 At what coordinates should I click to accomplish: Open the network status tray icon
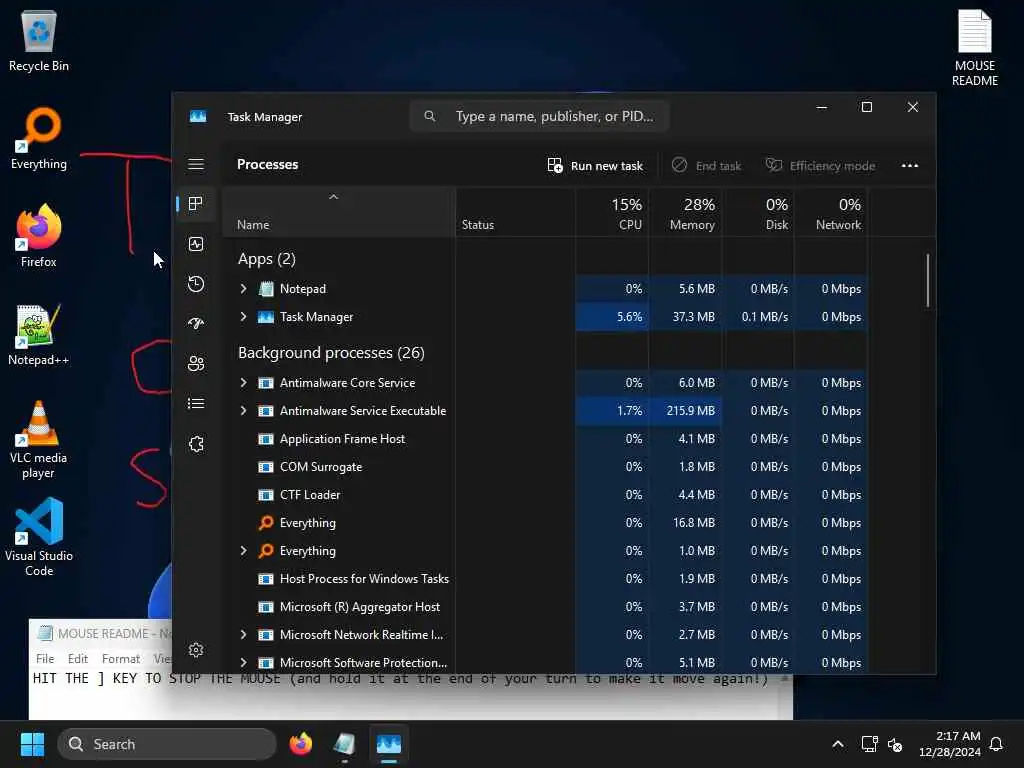tap(869, 744)
